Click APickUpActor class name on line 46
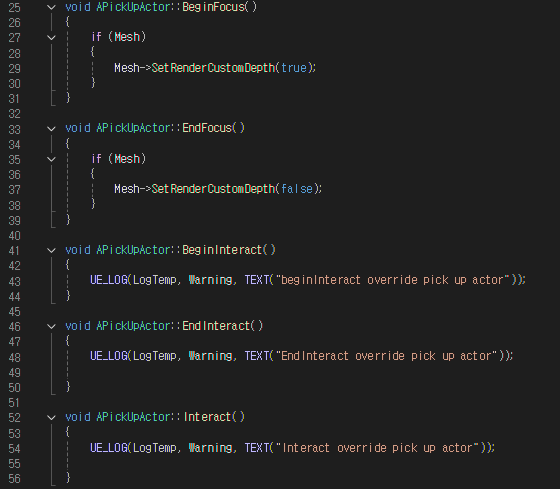 [x=133, y=326]
